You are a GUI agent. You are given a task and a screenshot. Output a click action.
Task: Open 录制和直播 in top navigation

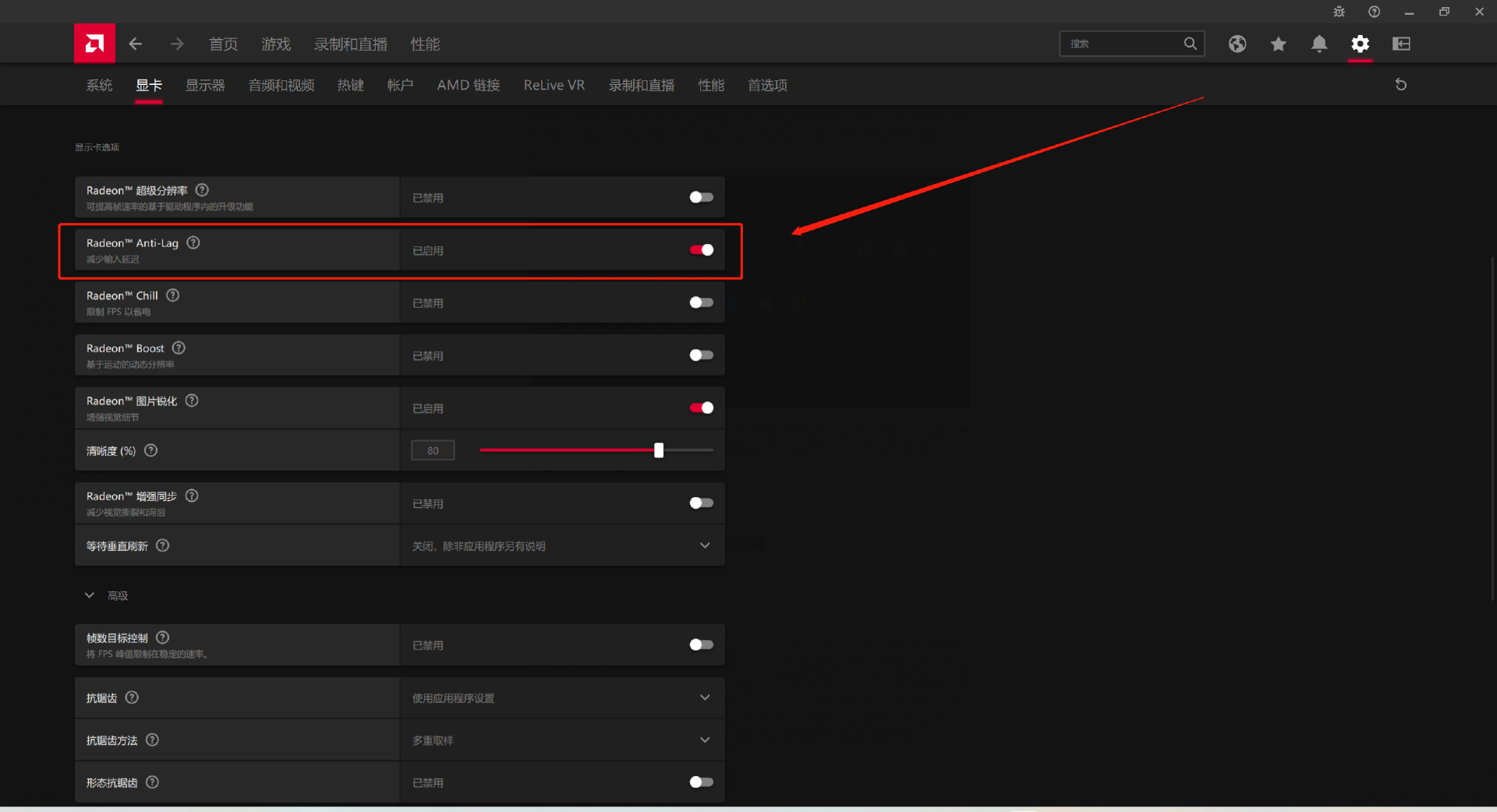pyautogui.click(x=351, y=44)
